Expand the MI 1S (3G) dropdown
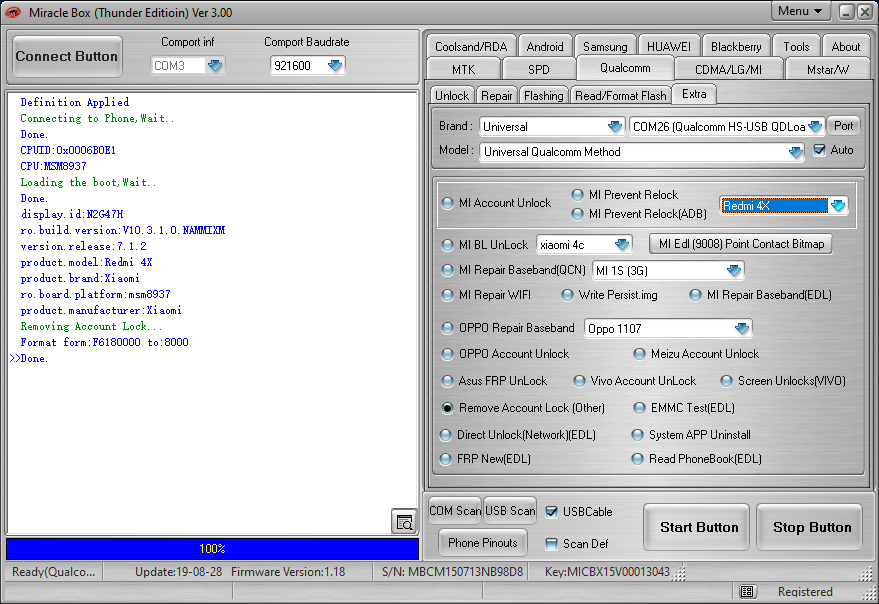 [734, 271]
